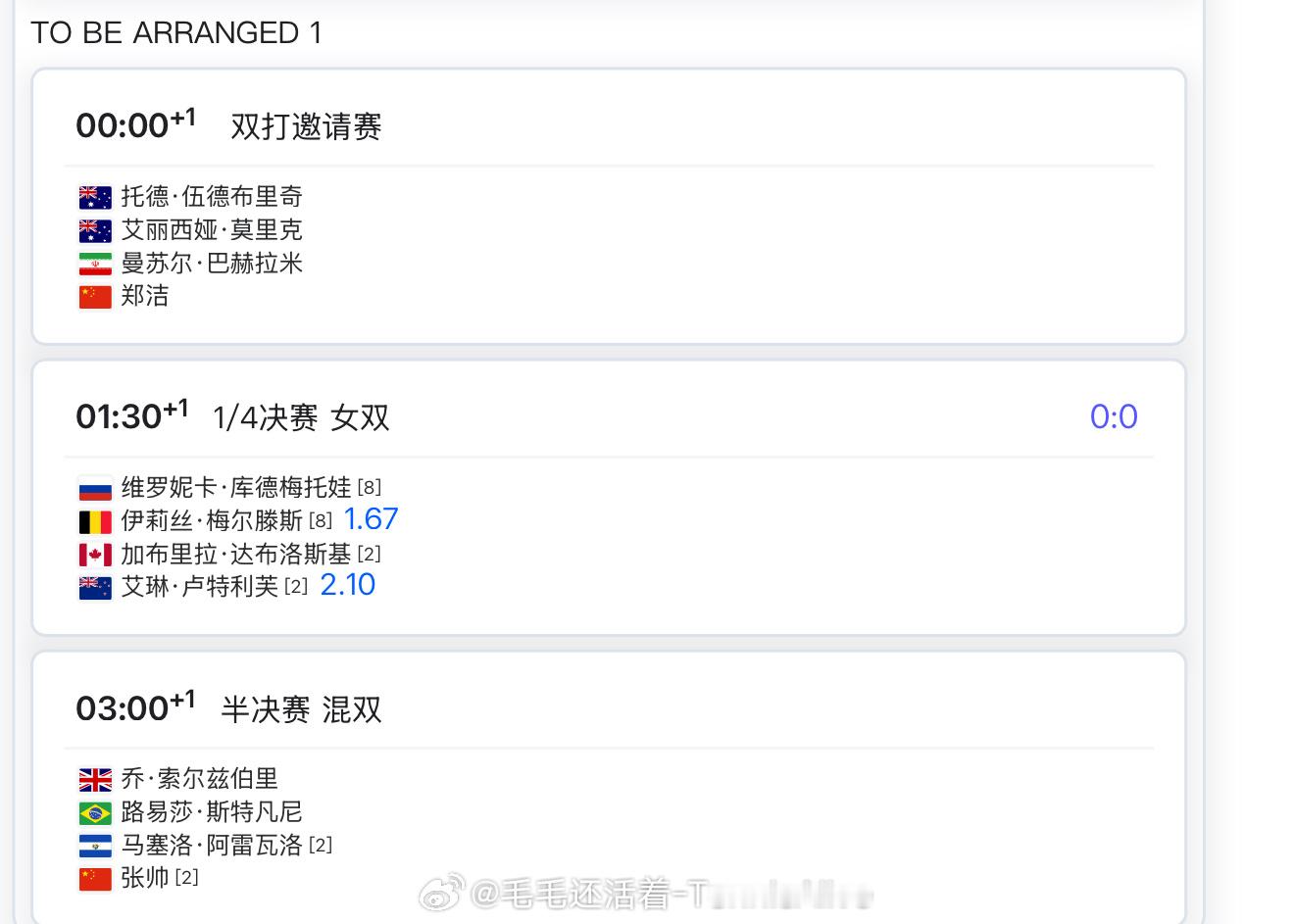Screen dimensions: 1294x924
Task: Click the China flag beside 郑洁
Action: (95, 296)
